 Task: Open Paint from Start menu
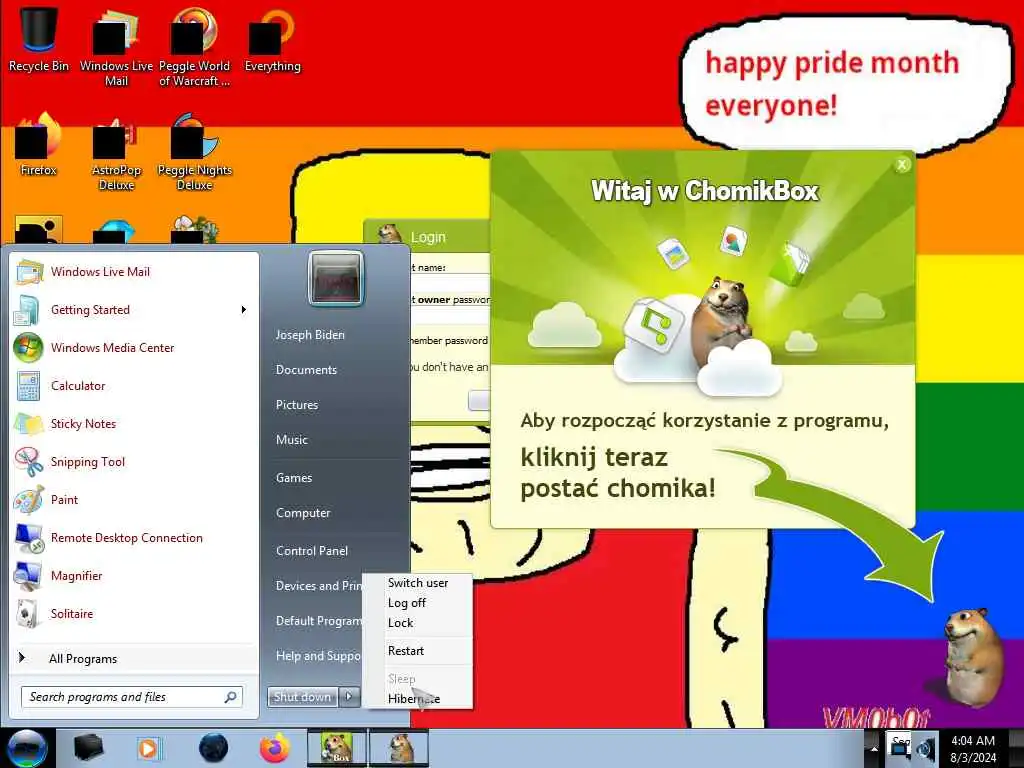134,499
